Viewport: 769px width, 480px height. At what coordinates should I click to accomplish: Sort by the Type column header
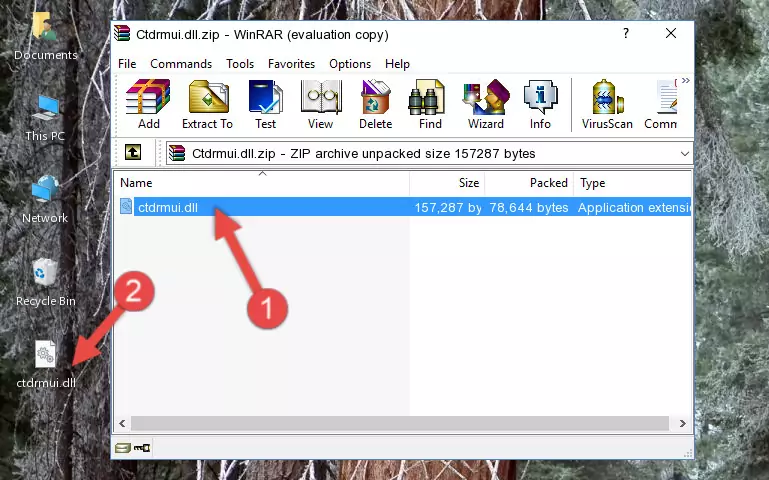tap(633, 183)
